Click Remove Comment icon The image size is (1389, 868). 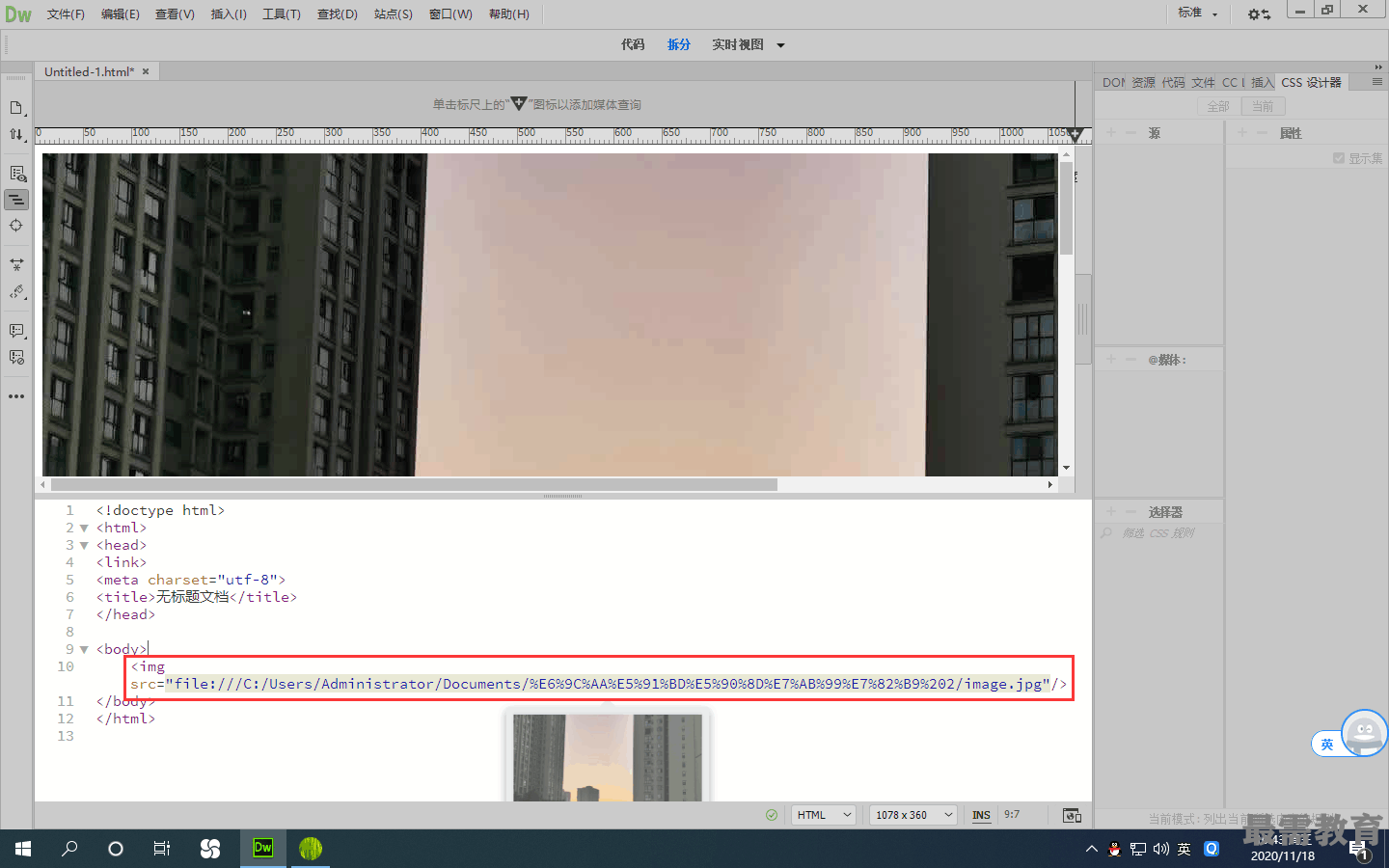pyautogui.click(x=16, y=357)
